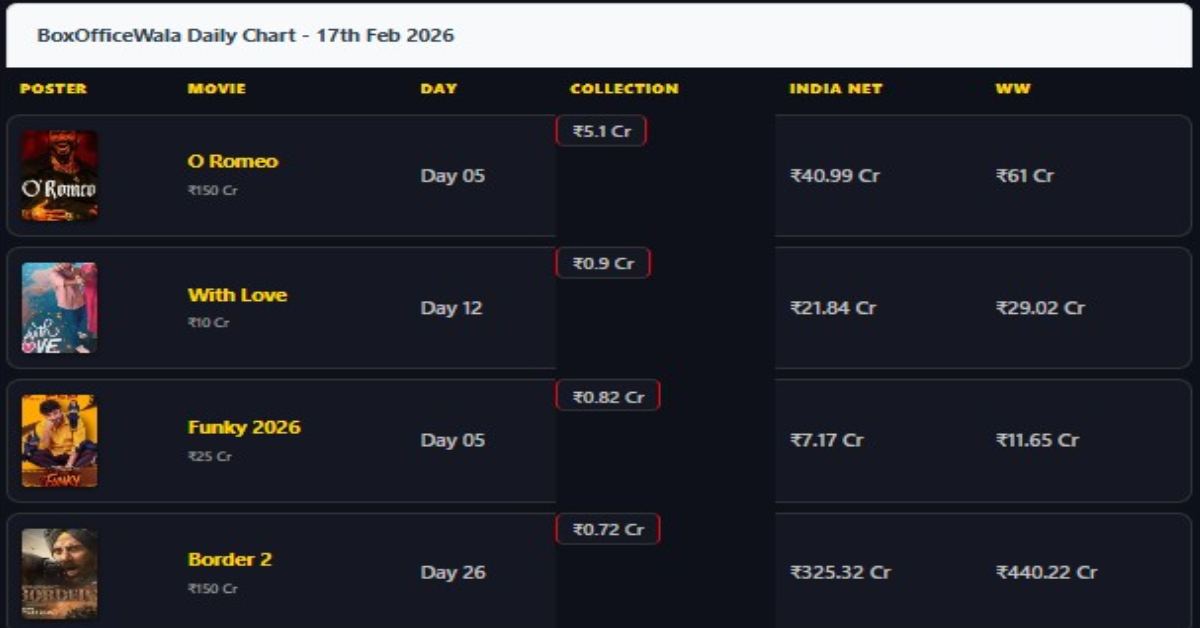This screenshot has height=628, width=1200.
Task: Click the Daily Chart heading for 17th Feb
Action: [246, 34]
